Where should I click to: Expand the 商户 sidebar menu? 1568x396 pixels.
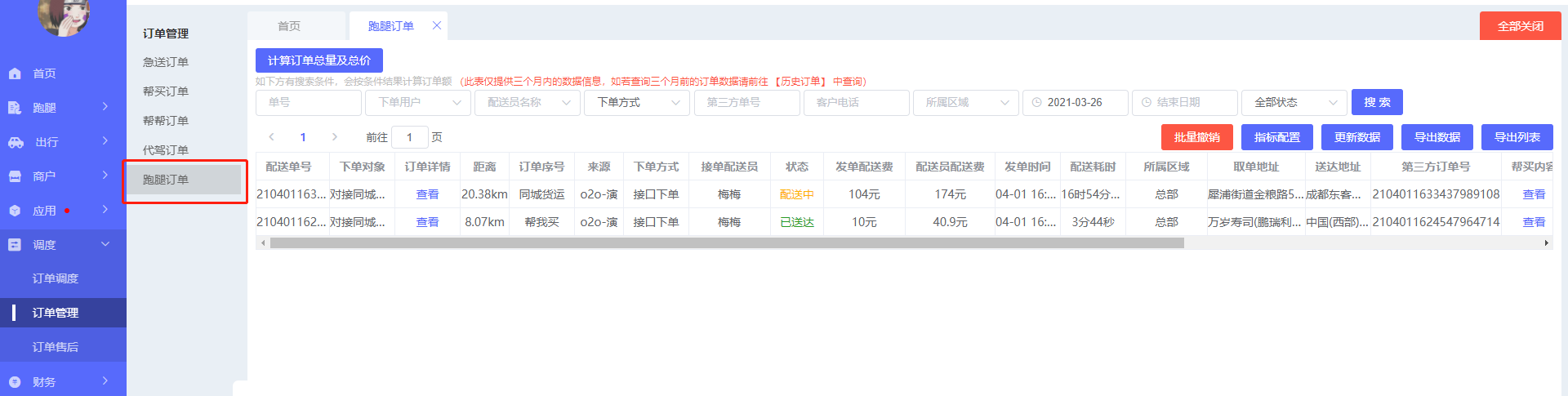pos(105,176)
